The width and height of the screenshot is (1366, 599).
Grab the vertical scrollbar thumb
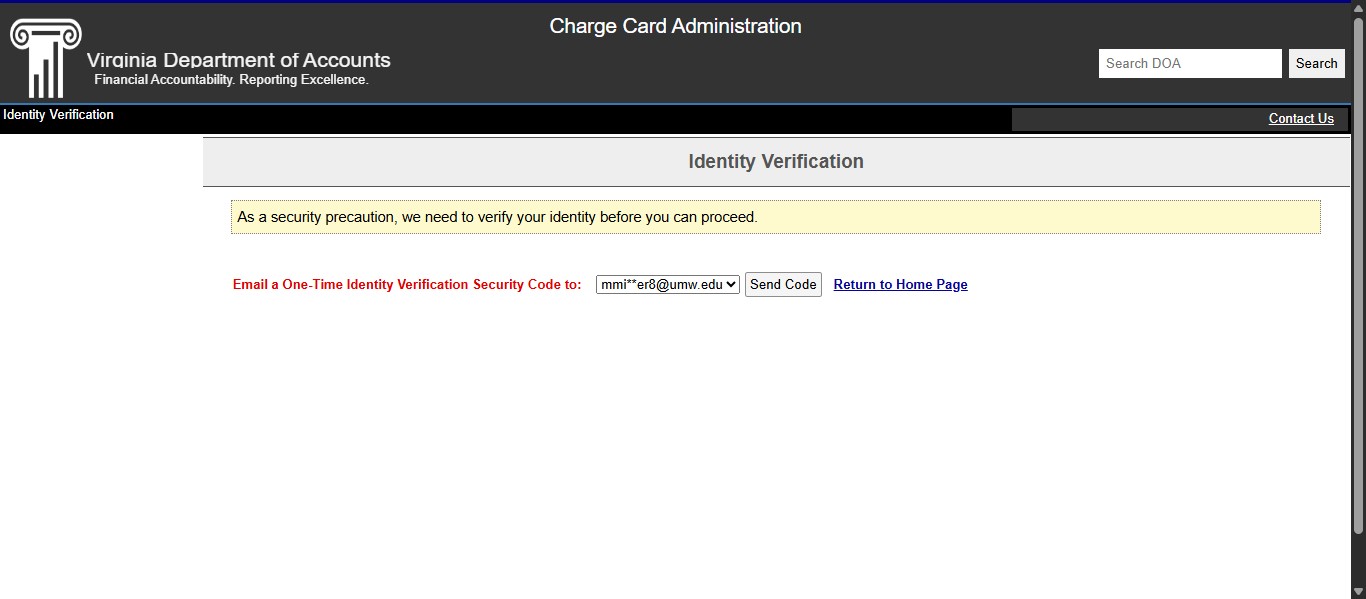tap(1358, 270)
